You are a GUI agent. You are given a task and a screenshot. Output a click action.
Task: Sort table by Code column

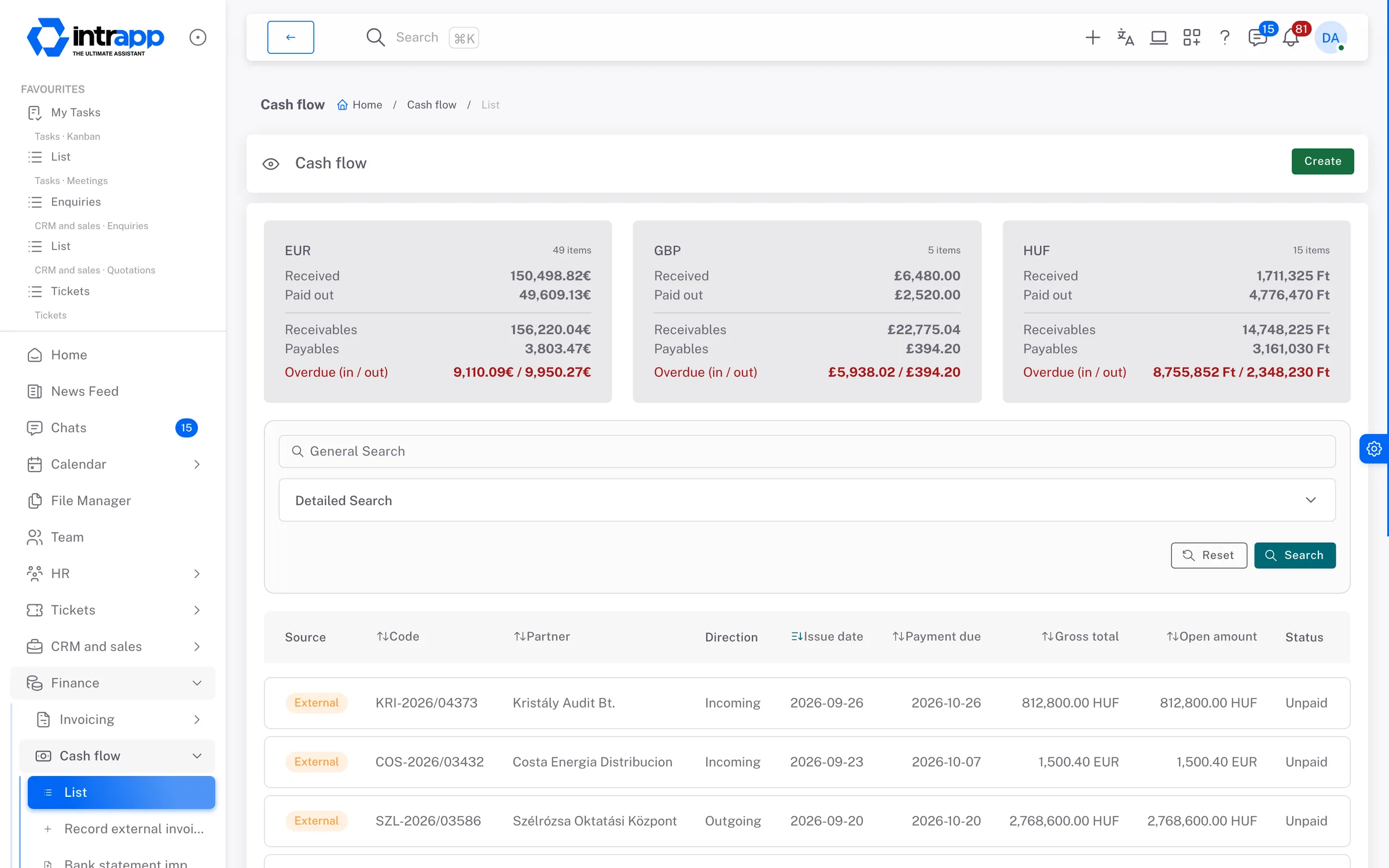(398, 637)
